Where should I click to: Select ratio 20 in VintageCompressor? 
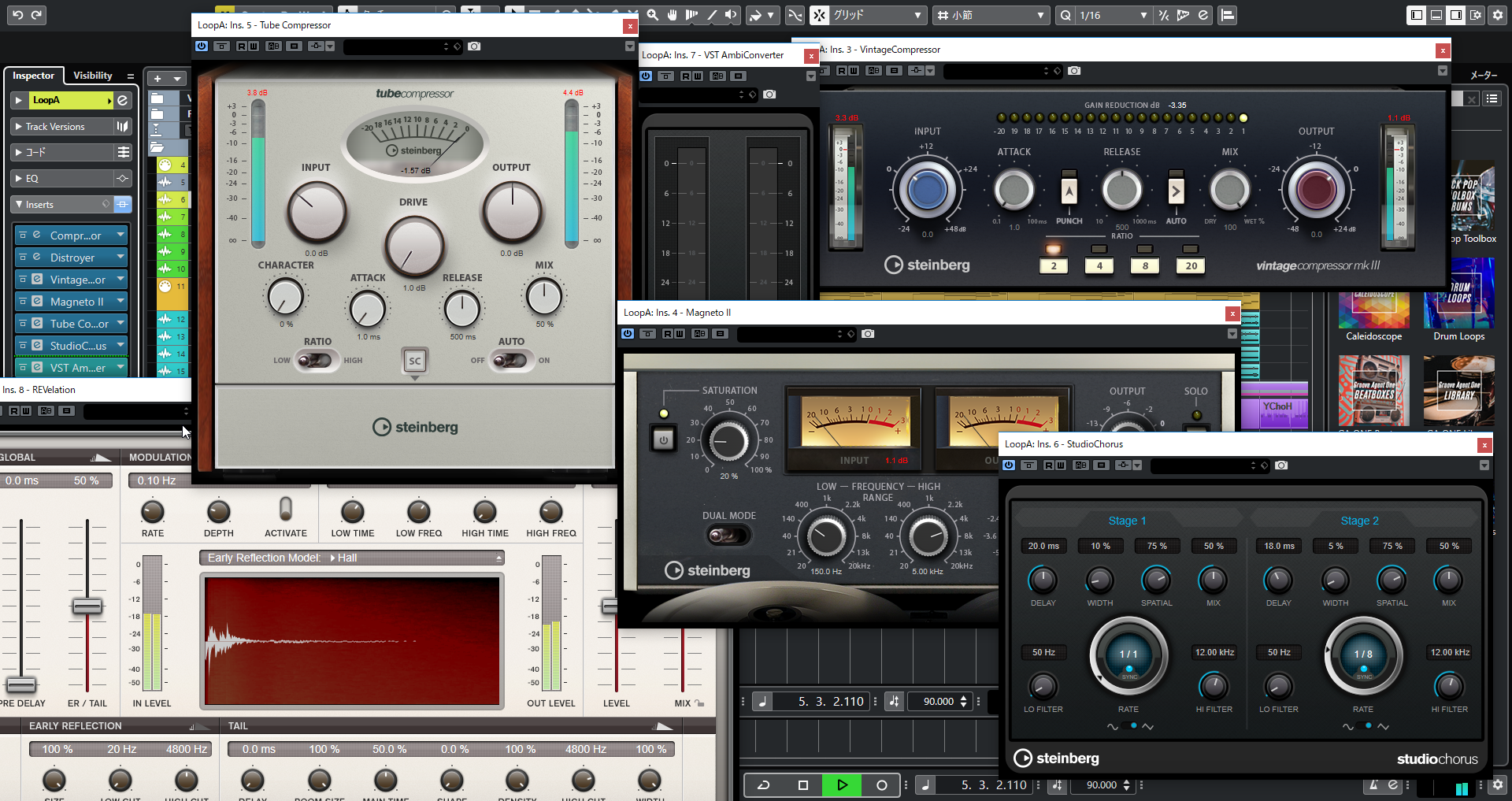pos(1191,265)
